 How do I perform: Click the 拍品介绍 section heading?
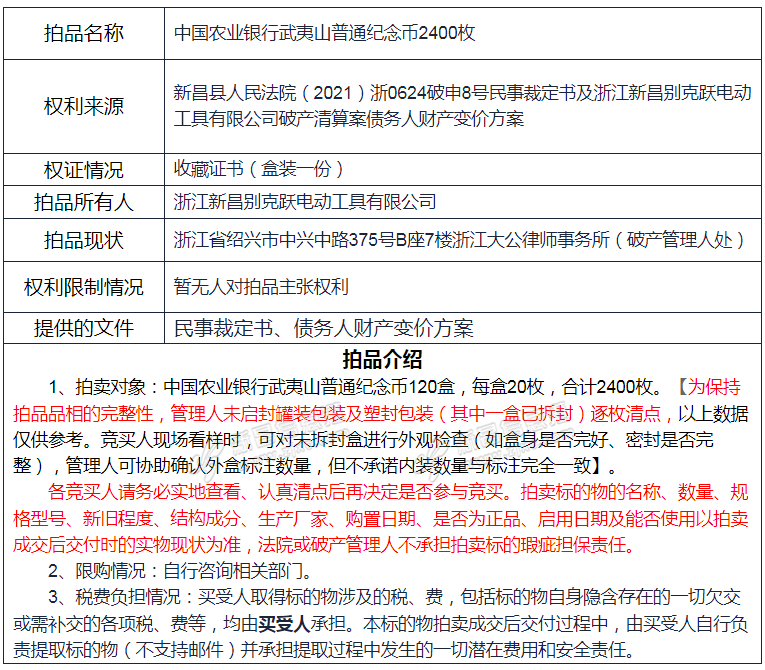click(x=382, y=360)
